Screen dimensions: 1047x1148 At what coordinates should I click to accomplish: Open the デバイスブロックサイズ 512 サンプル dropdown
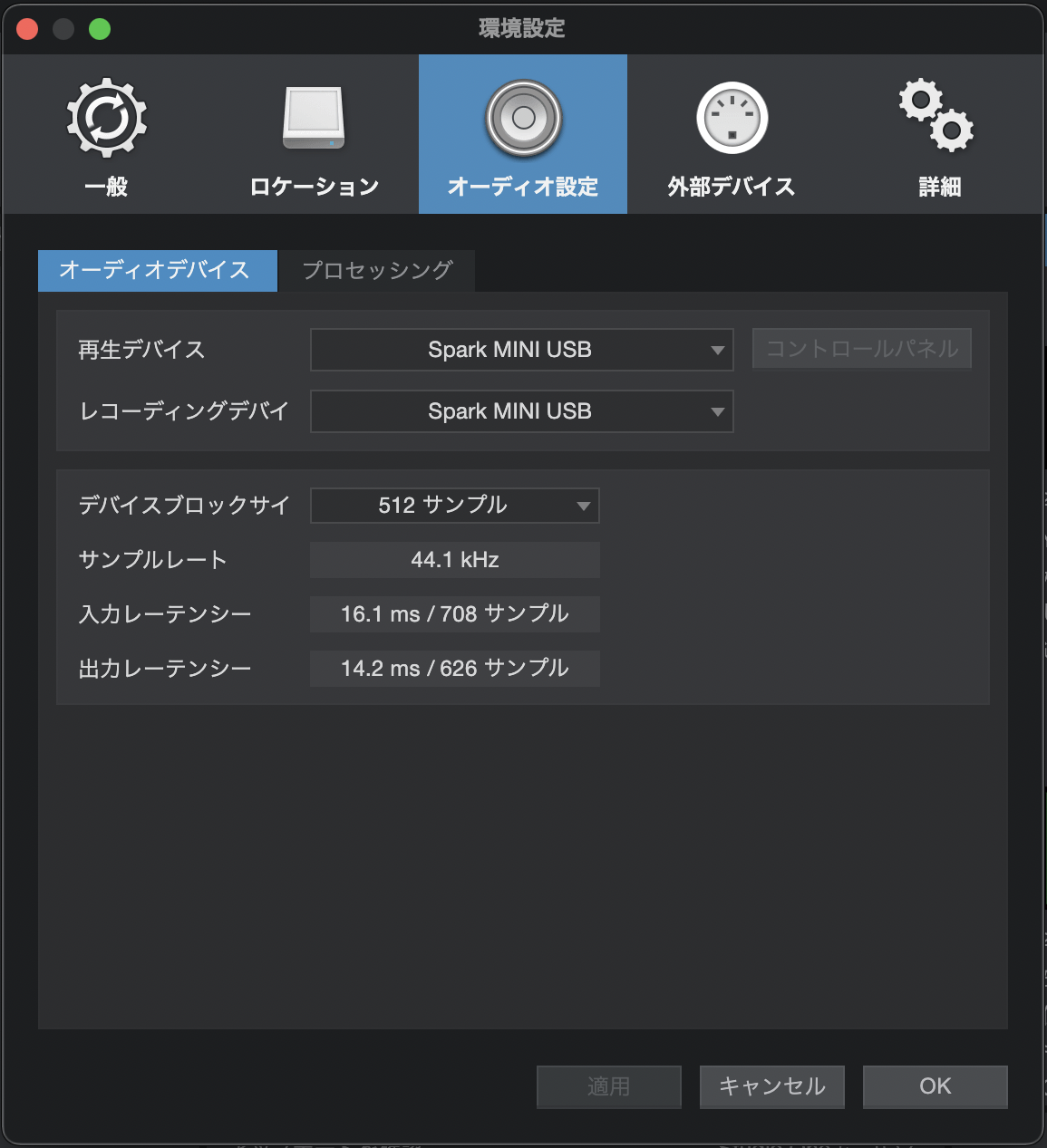(x=454, y=506)
